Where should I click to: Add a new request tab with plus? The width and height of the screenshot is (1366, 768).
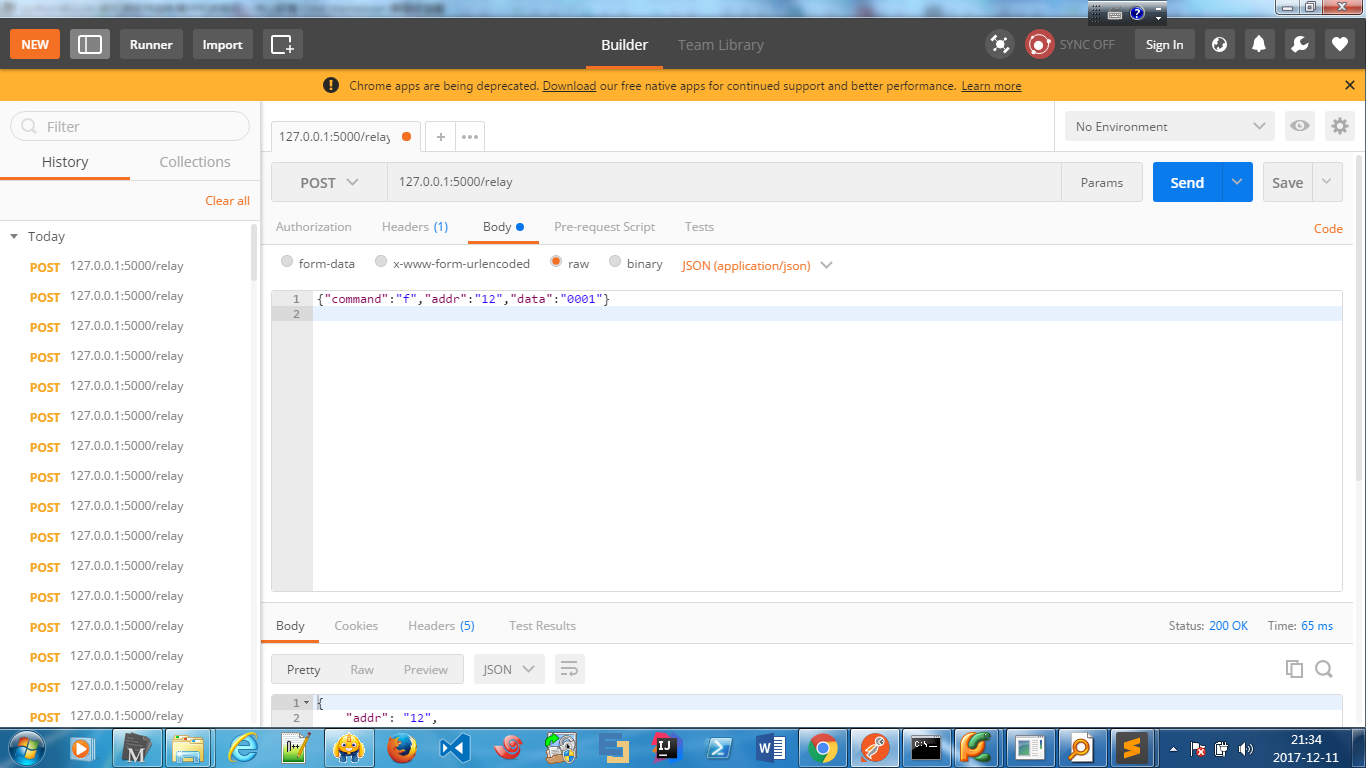(x=440, y=137)
